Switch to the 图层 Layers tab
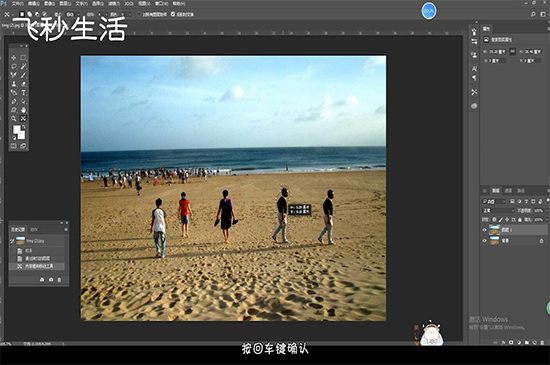The width and height of the screenshot is (550, 365). point(496,190)
